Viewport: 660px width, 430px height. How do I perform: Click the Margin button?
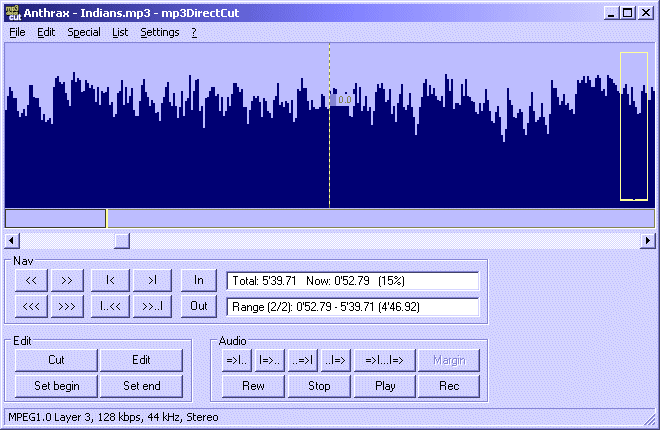449,360
